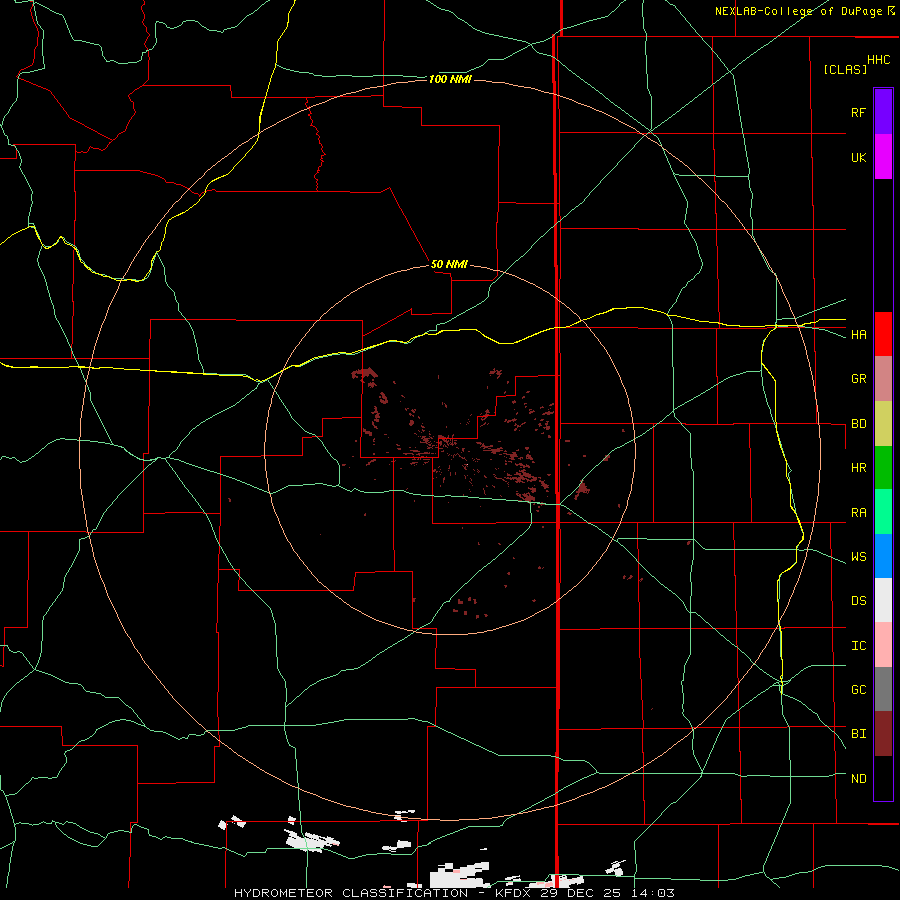Click the 'NEXLAB-College of DuPage' credit text
The width and height of the screenshot is (900, 900).
[x=798, y=11]
